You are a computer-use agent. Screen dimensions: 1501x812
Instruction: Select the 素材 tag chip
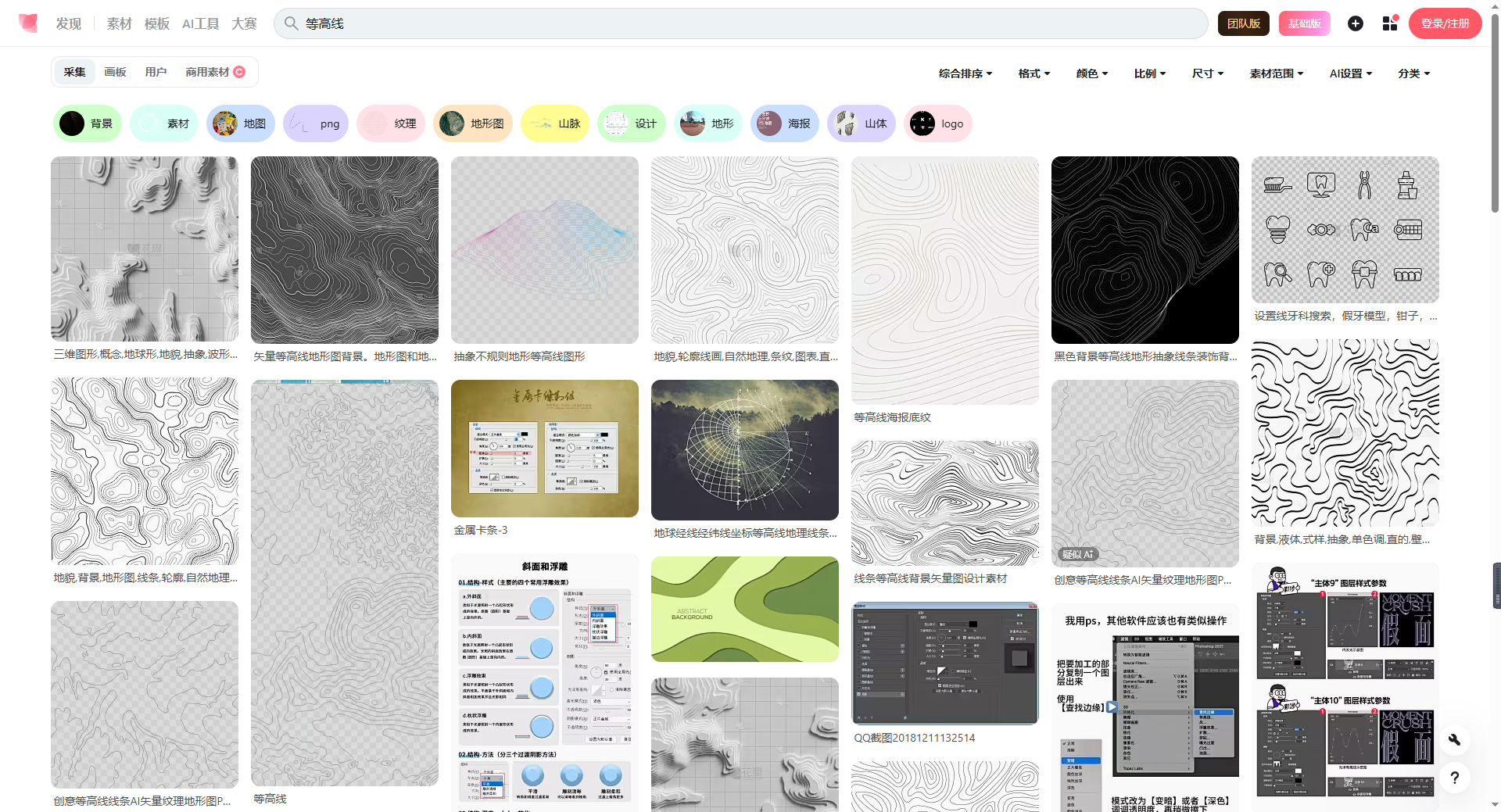pyautogui.click(x=163, y=123)
